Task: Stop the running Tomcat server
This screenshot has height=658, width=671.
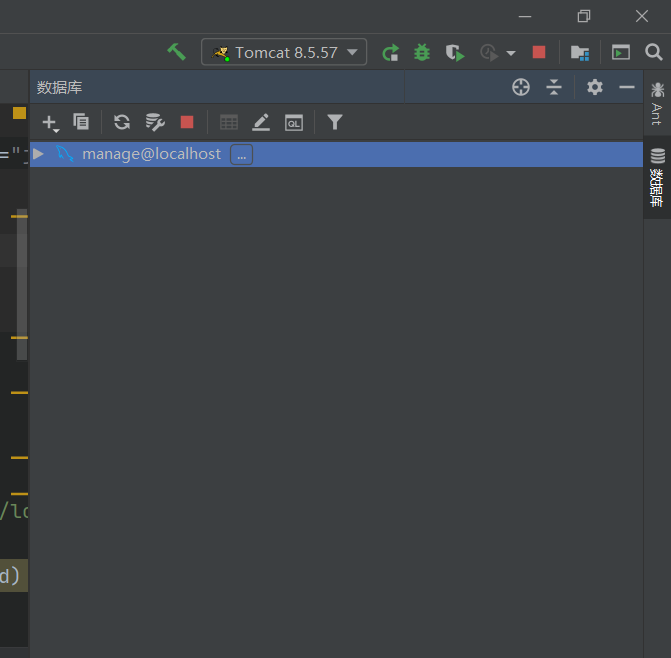Action: click(539, 52)
